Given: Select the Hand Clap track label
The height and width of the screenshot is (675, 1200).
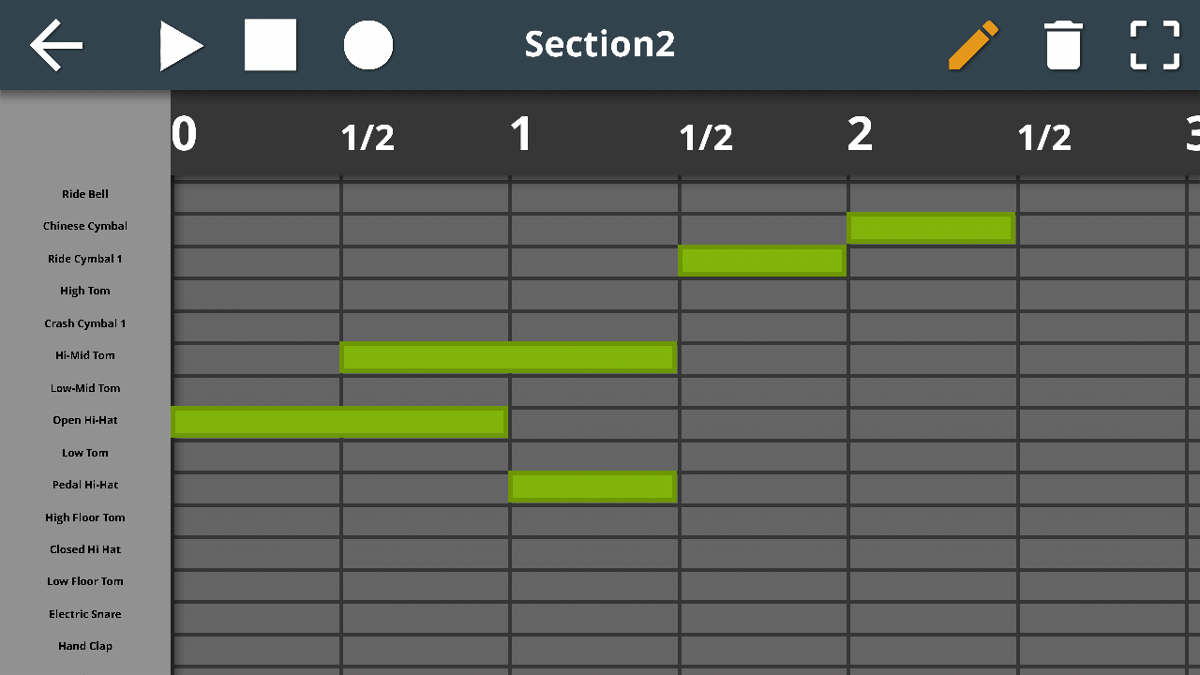Looking at the screenshot, I should 85,646.
